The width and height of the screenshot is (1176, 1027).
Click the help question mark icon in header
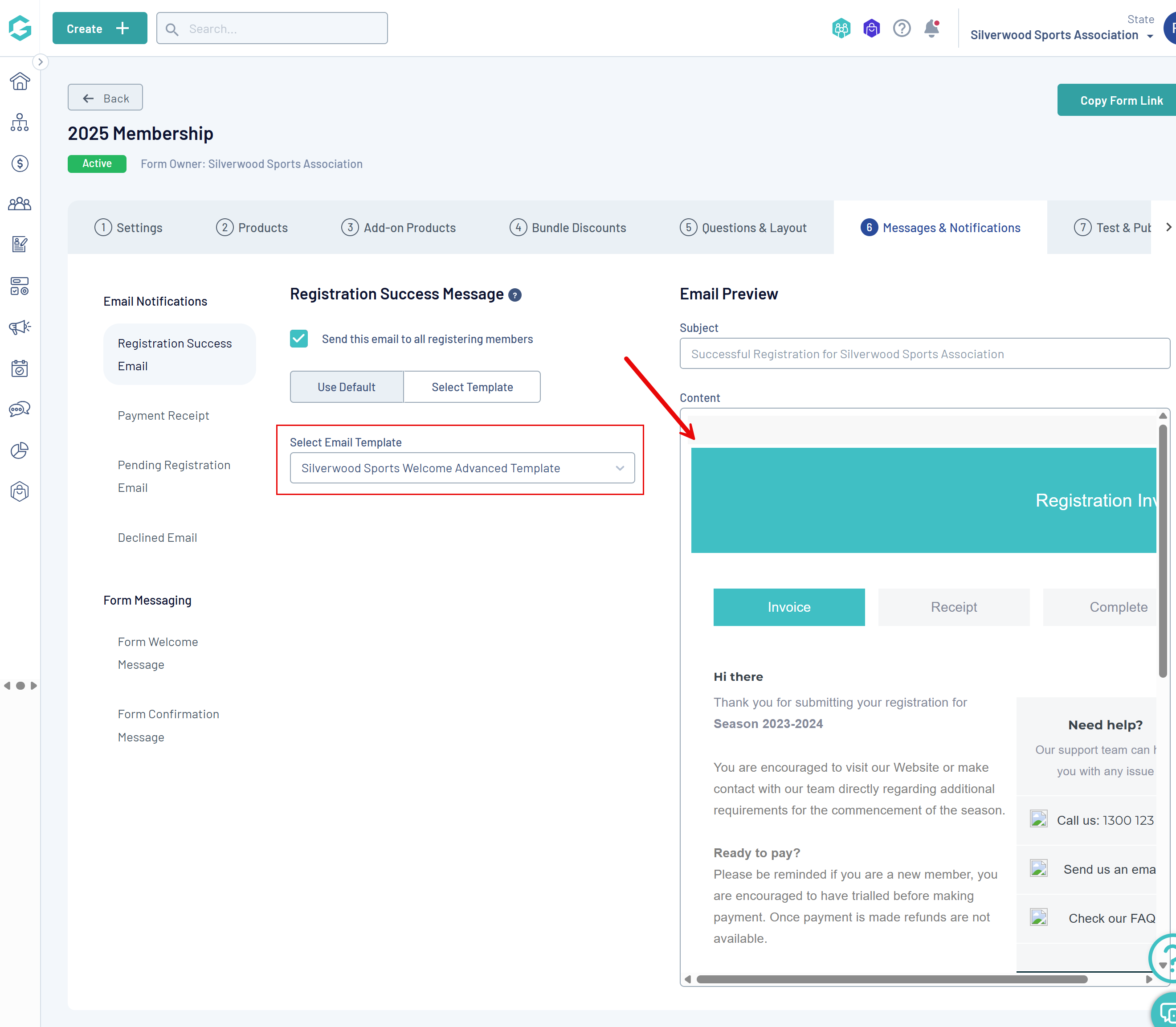tap(902, 28)
